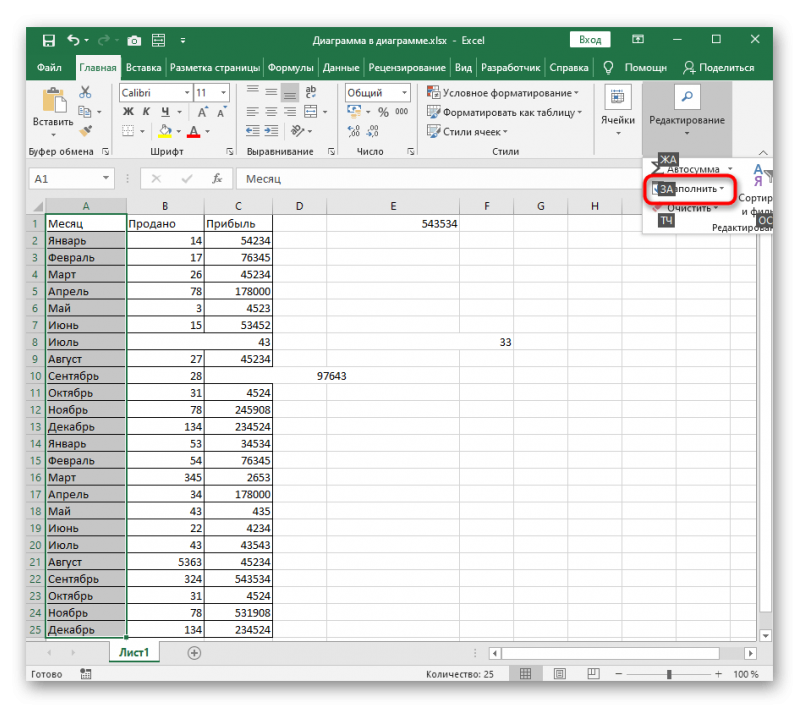Switch to Page Break Preview

pyautogui.click(x=593, y=674)
